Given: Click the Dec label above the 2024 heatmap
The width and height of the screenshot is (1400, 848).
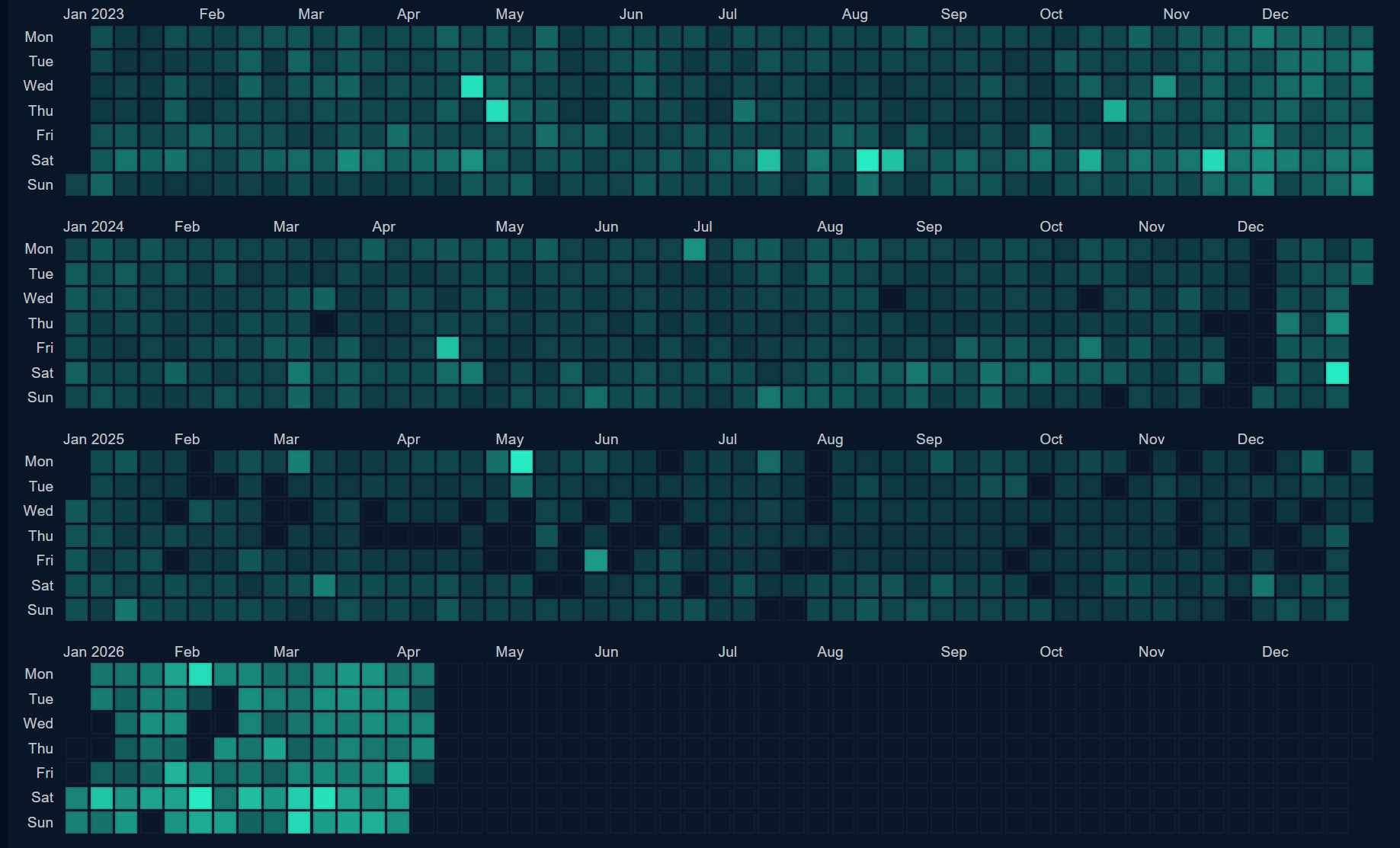Looking at the screenshot, I should (x=1251, y=226).
